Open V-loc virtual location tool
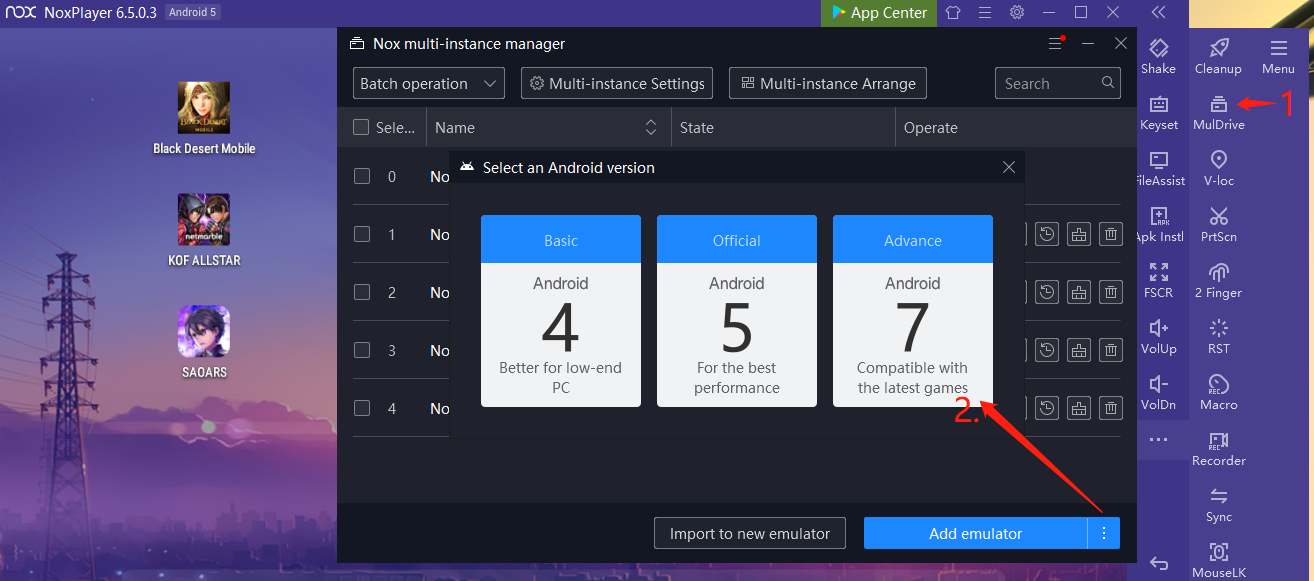Screen dimensions: 1314x581 tap(1218, 168)
